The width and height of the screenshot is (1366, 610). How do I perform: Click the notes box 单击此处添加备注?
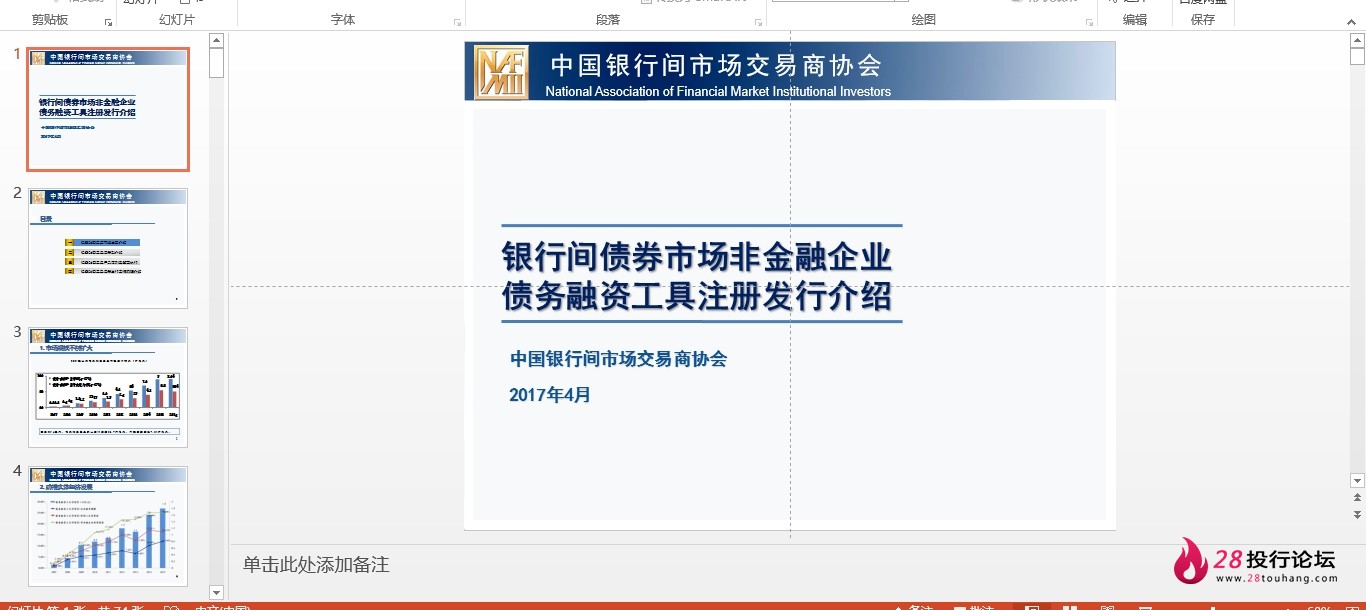[x=316, y=565]
